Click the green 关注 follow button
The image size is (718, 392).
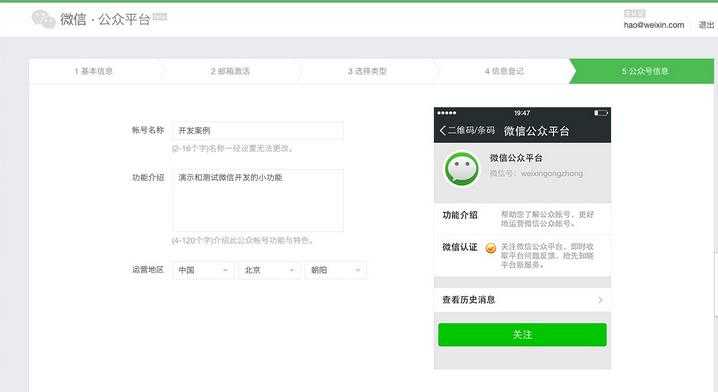coord(522,335)
